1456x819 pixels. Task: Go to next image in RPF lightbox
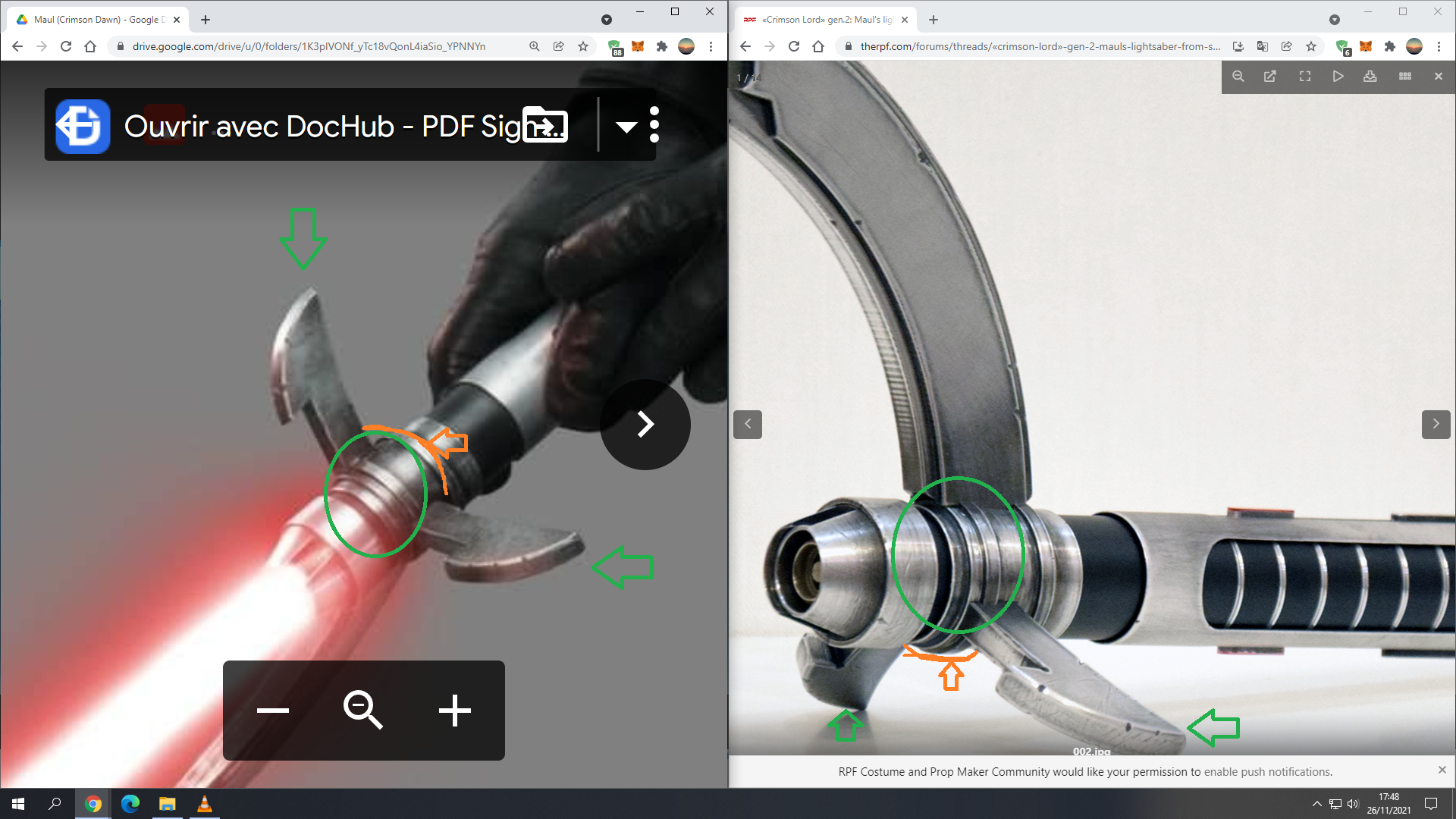coord(1436,424)
